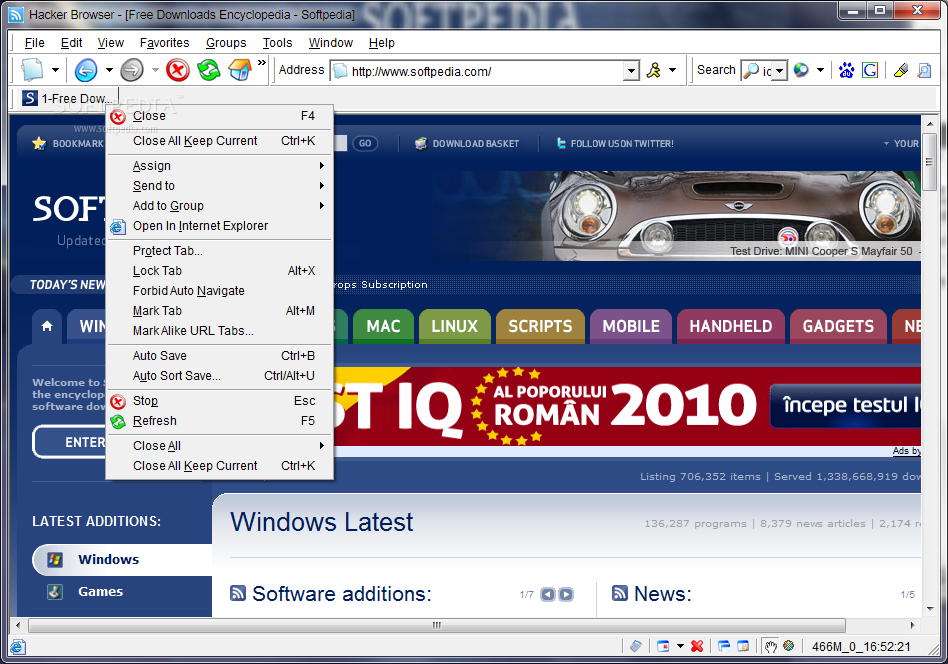The width and height of the screenshot is (948, 664).
Task: Choose Forbid Auto Navigate
Action: tap(219, 291)
